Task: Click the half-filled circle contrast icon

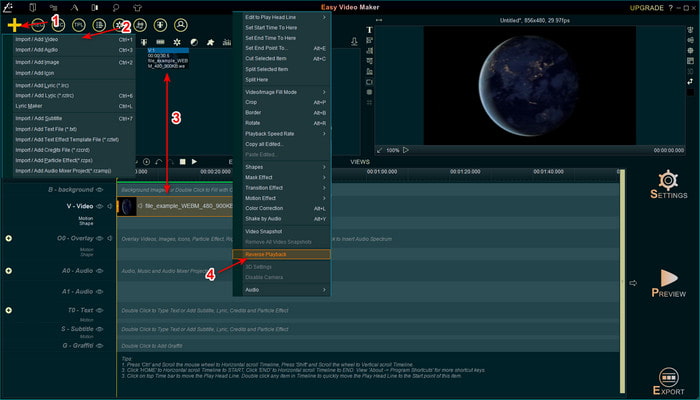Action: [x=194, y=42]
